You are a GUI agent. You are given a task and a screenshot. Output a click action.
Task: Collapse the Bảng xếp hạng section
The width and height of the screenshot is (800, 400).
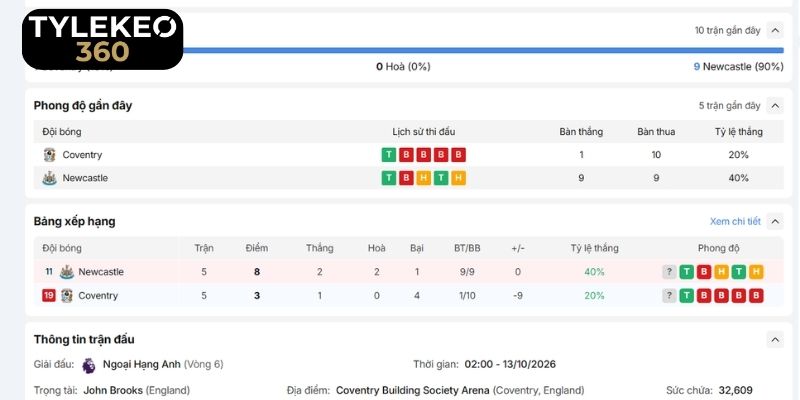(774, 221)
